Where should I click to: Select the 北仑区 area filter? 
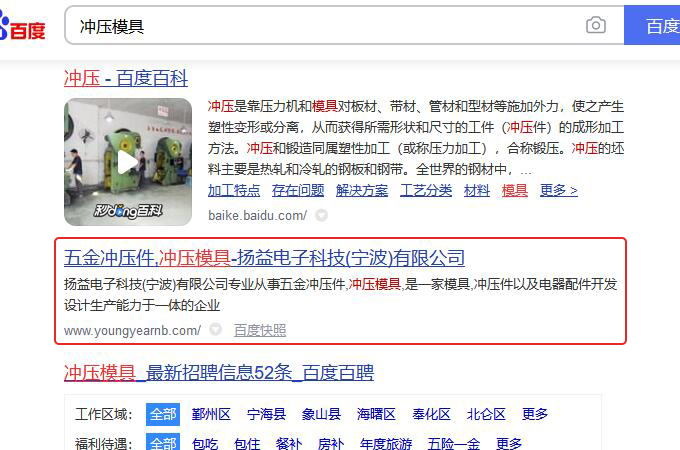(x=486, y=414)
